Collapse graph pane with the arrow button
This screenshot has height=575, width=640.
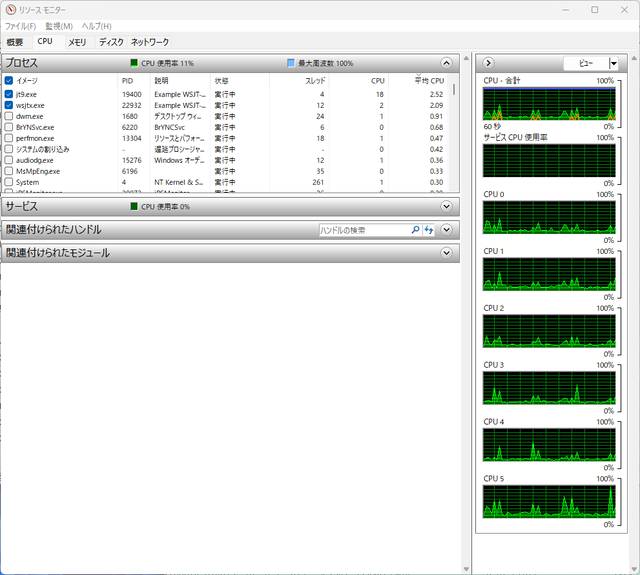(488, 63)
